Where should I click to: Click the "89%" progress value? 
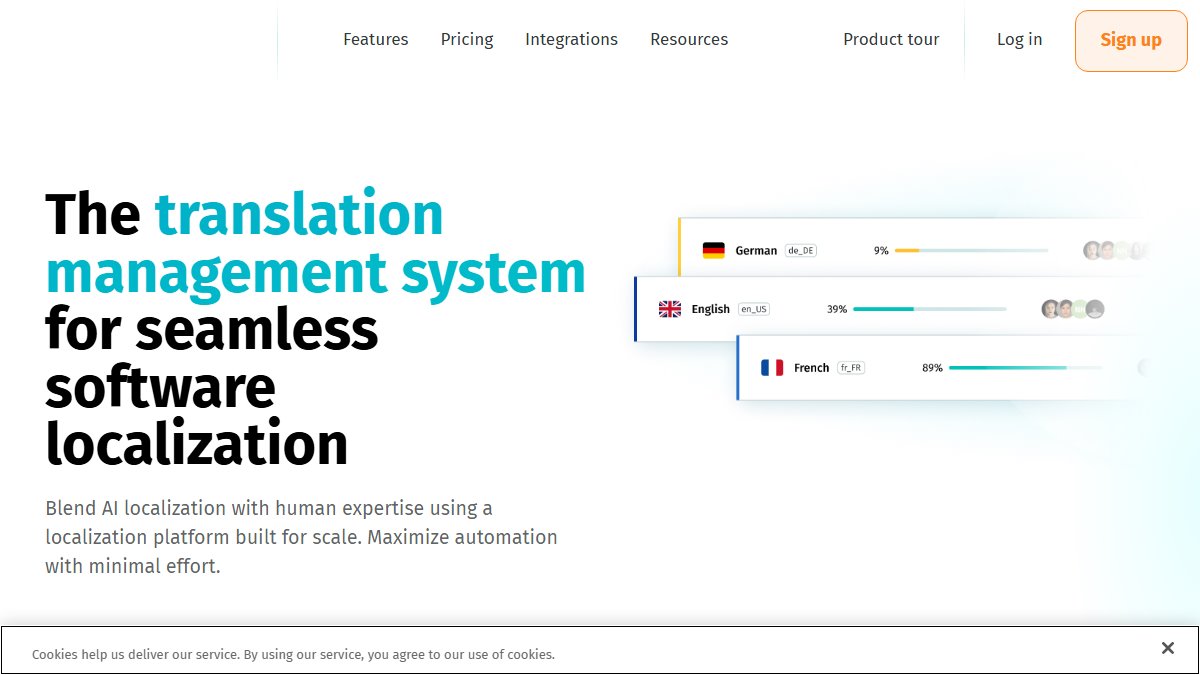coord(932,368)
